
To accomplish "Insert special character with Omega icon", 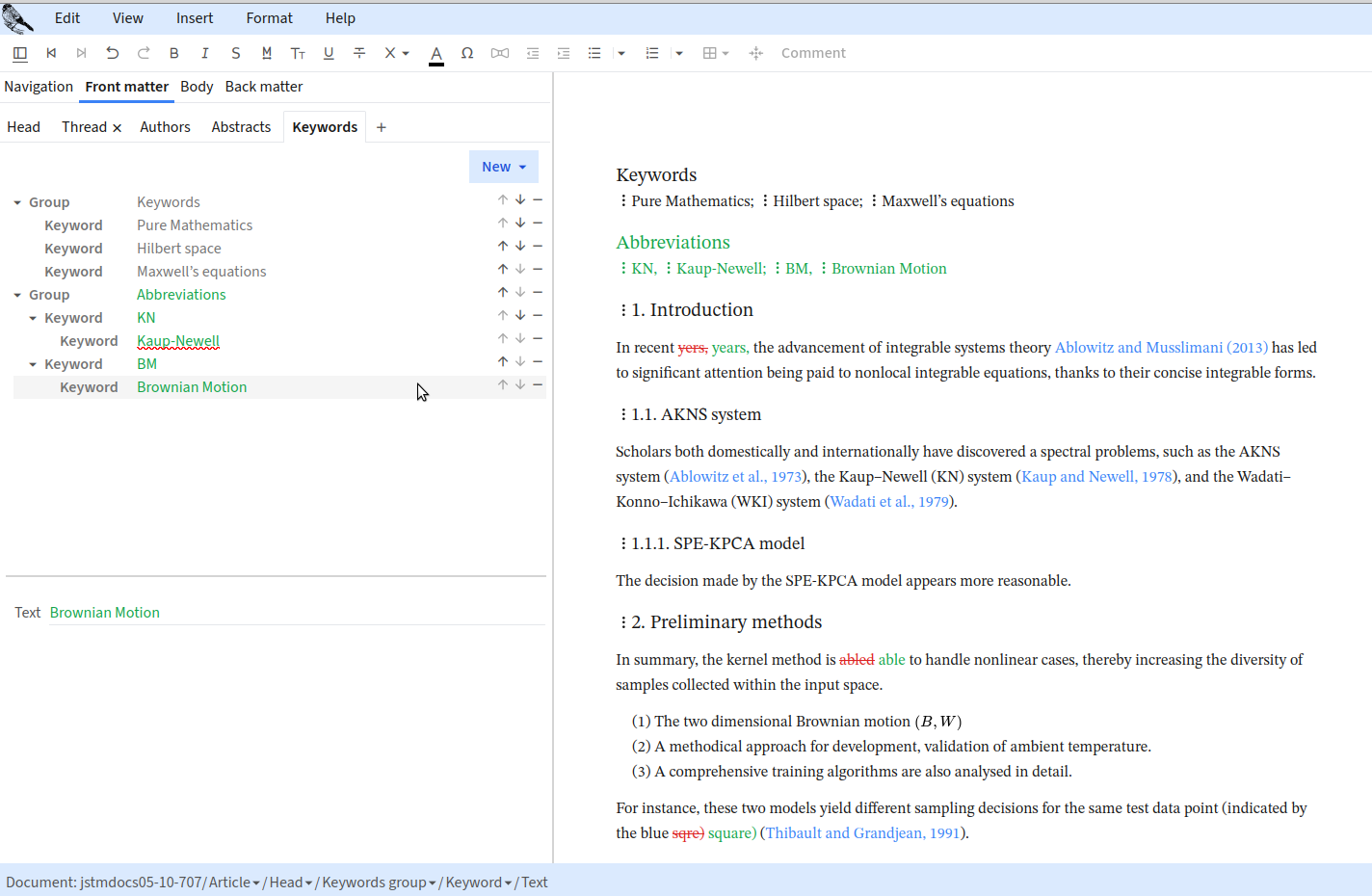I will point(467,53).
